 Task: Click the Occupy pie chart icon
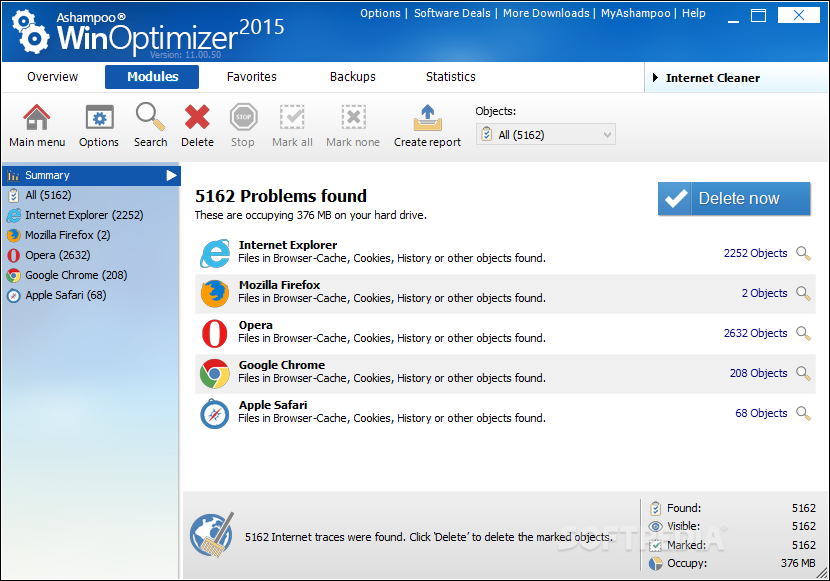655,564
